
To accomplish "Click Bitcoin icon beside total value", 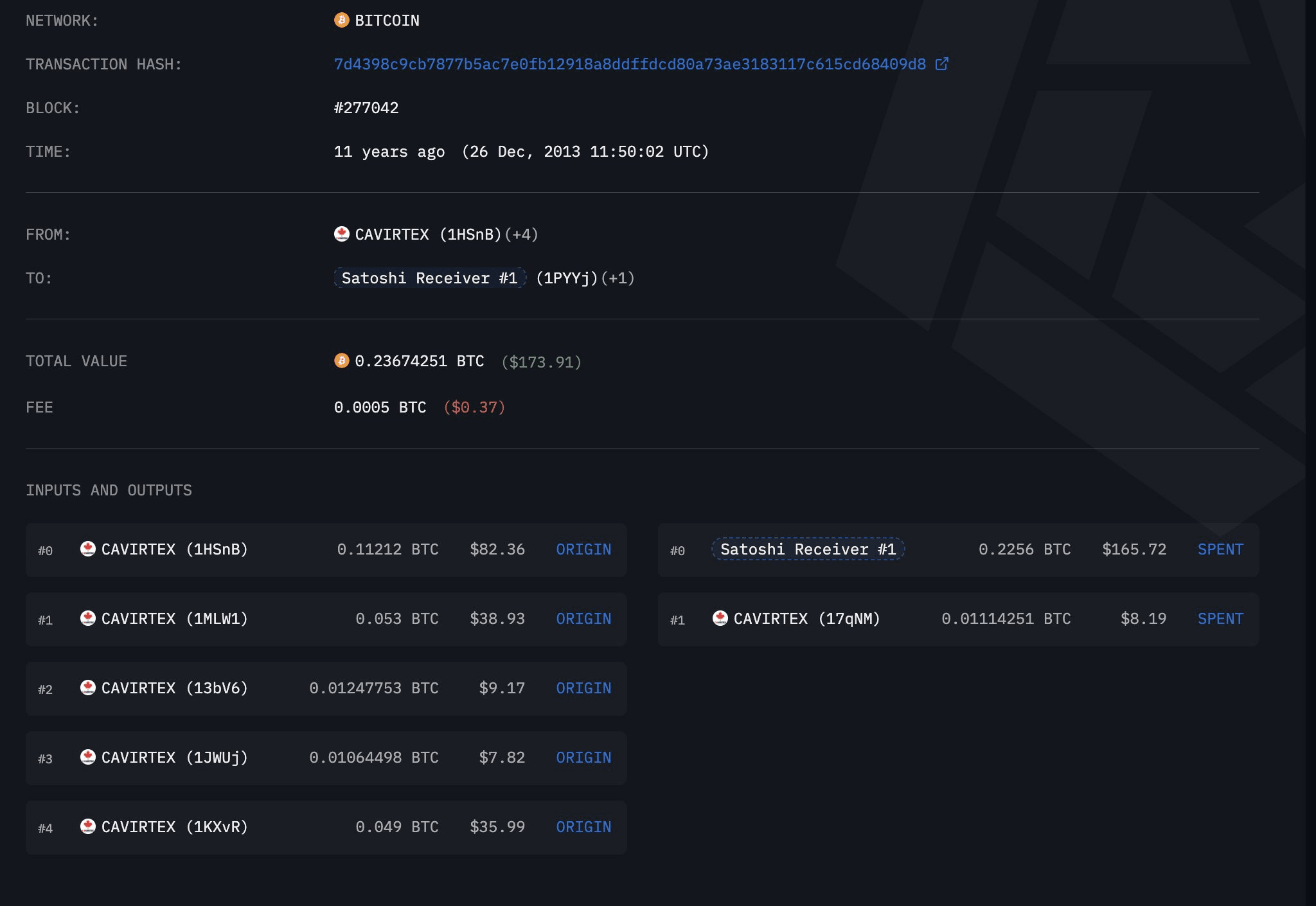I will click(x=341, y=360).
